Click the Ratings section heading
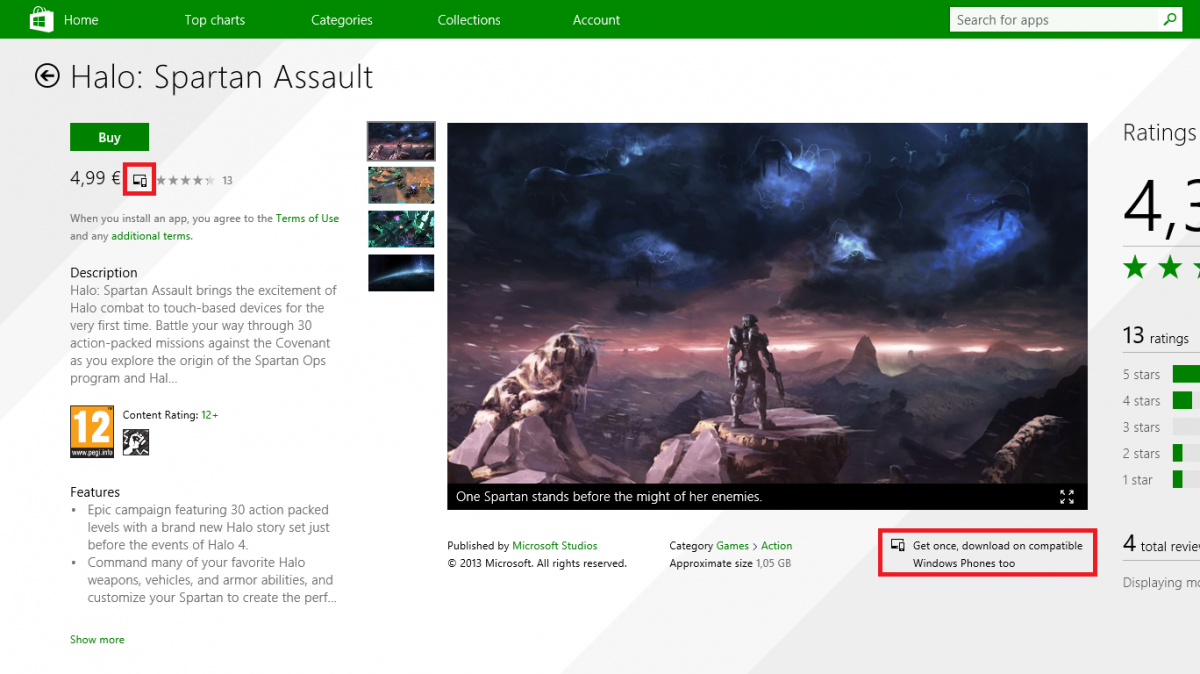 click(1160, 133)
